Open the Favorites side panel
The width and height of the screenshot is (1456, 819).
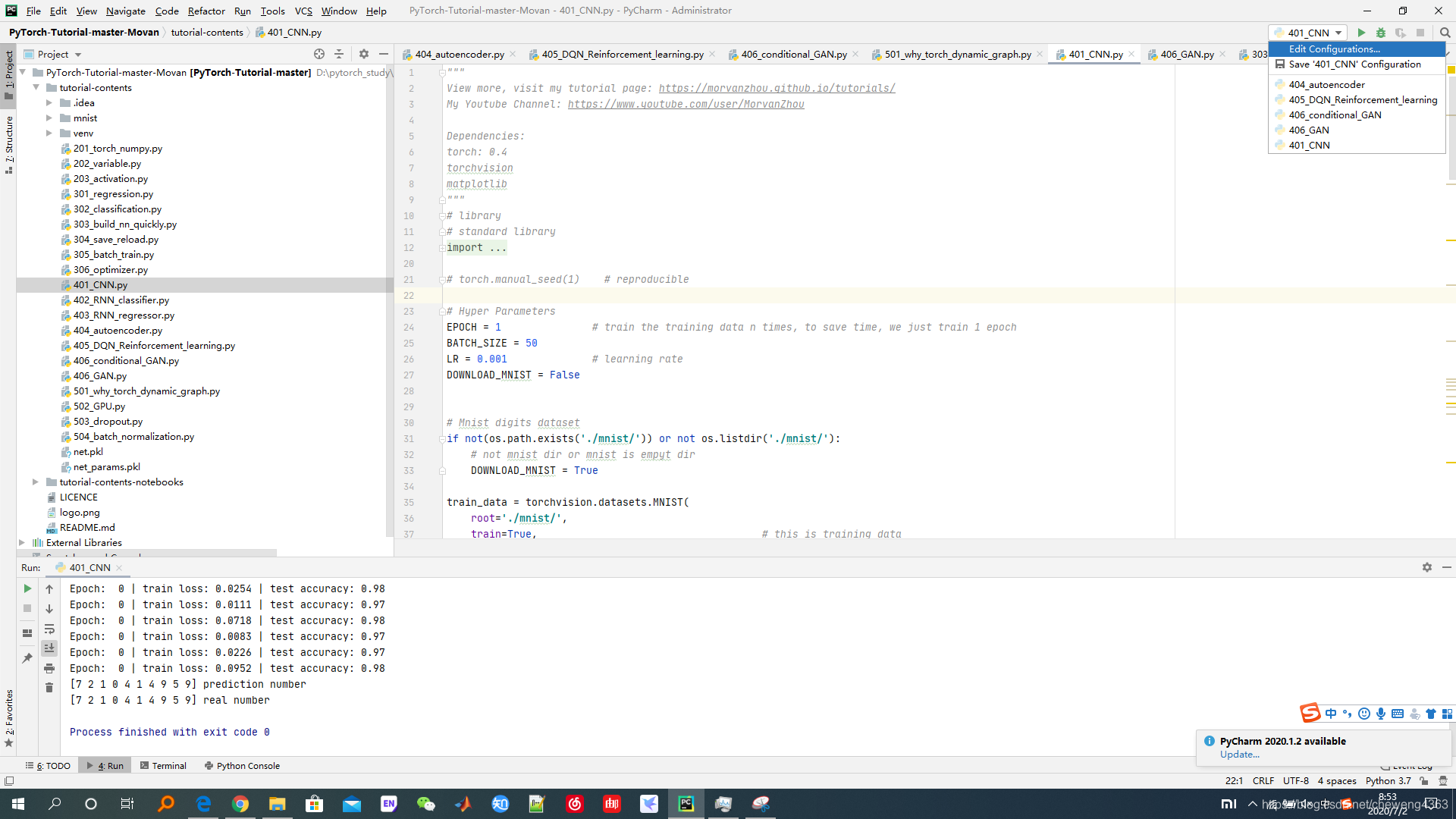click(x=8, y=717)
